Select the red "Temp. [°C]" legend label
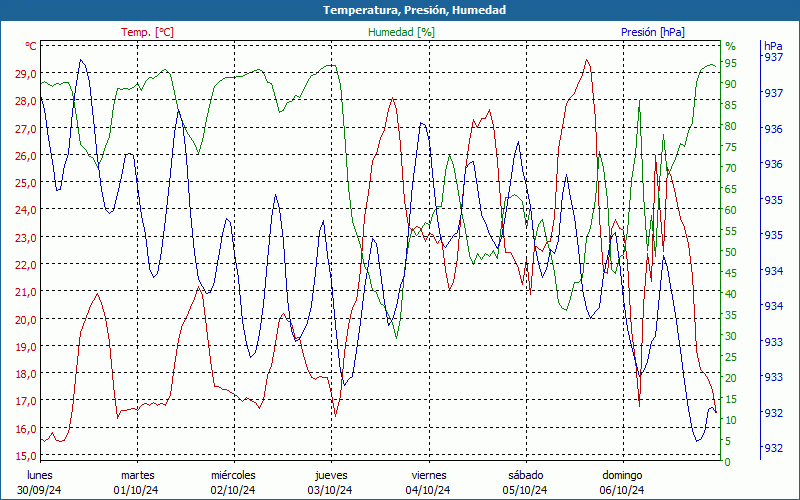 pyautogui.click(x=147, y=32)
